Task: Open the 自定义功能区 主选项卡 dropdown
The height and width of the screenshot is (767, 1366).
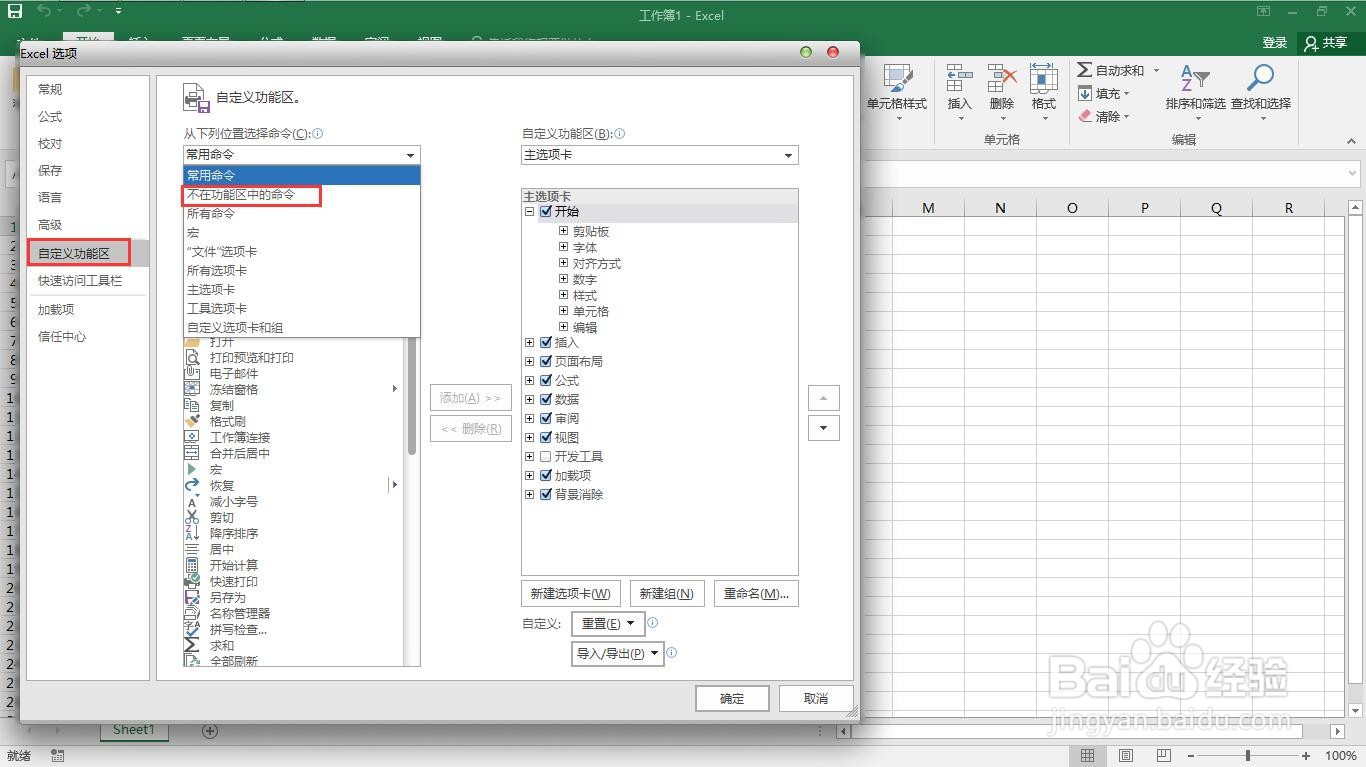Action: (x=660, y=155)
